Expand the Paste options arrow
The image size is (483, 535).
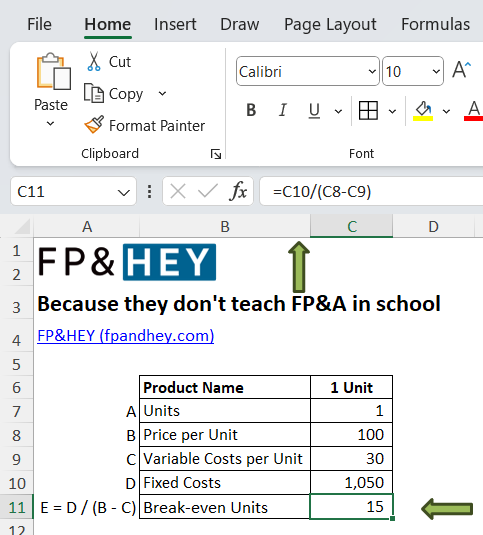(50, 124)
